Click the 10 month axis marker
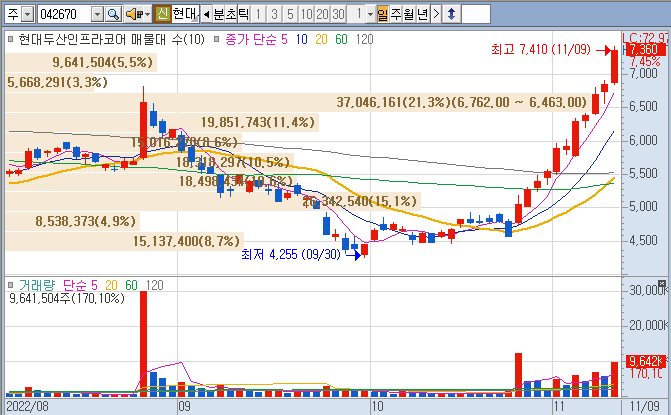Screen dimensions: 671x415 tap(377, 406)
